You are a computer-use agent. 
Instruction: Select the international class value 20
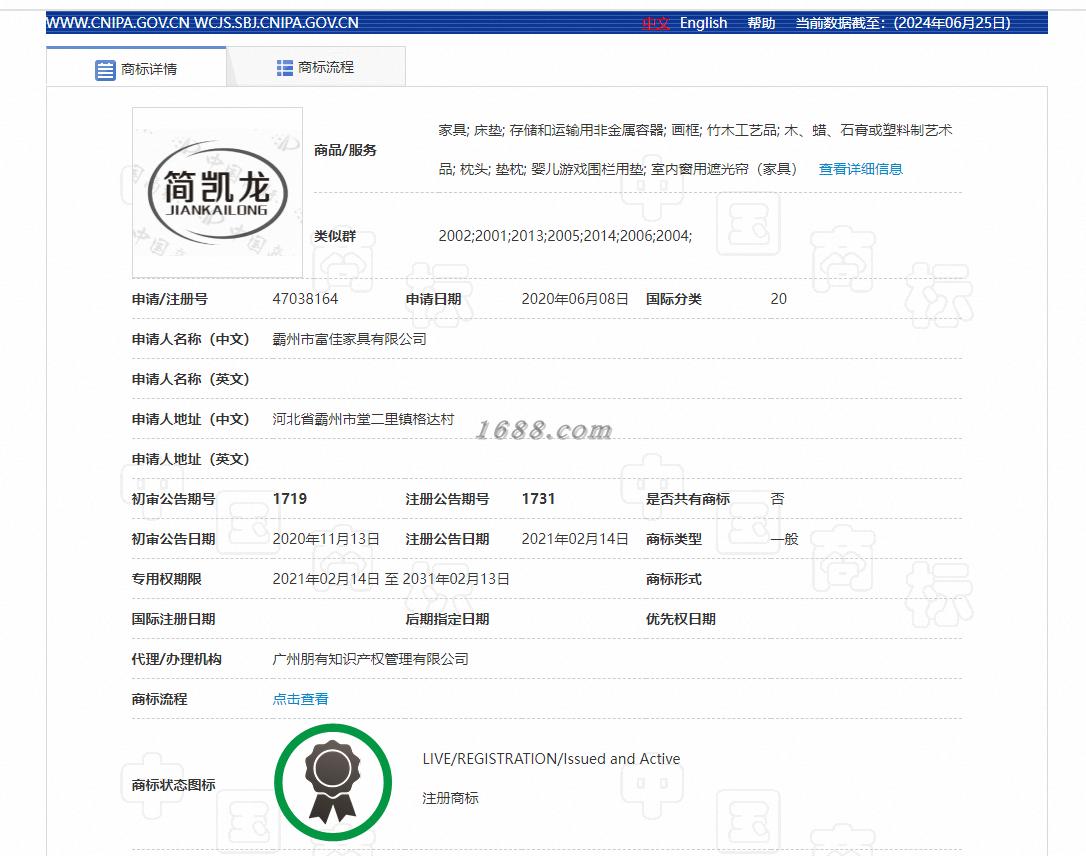(778, 298)
